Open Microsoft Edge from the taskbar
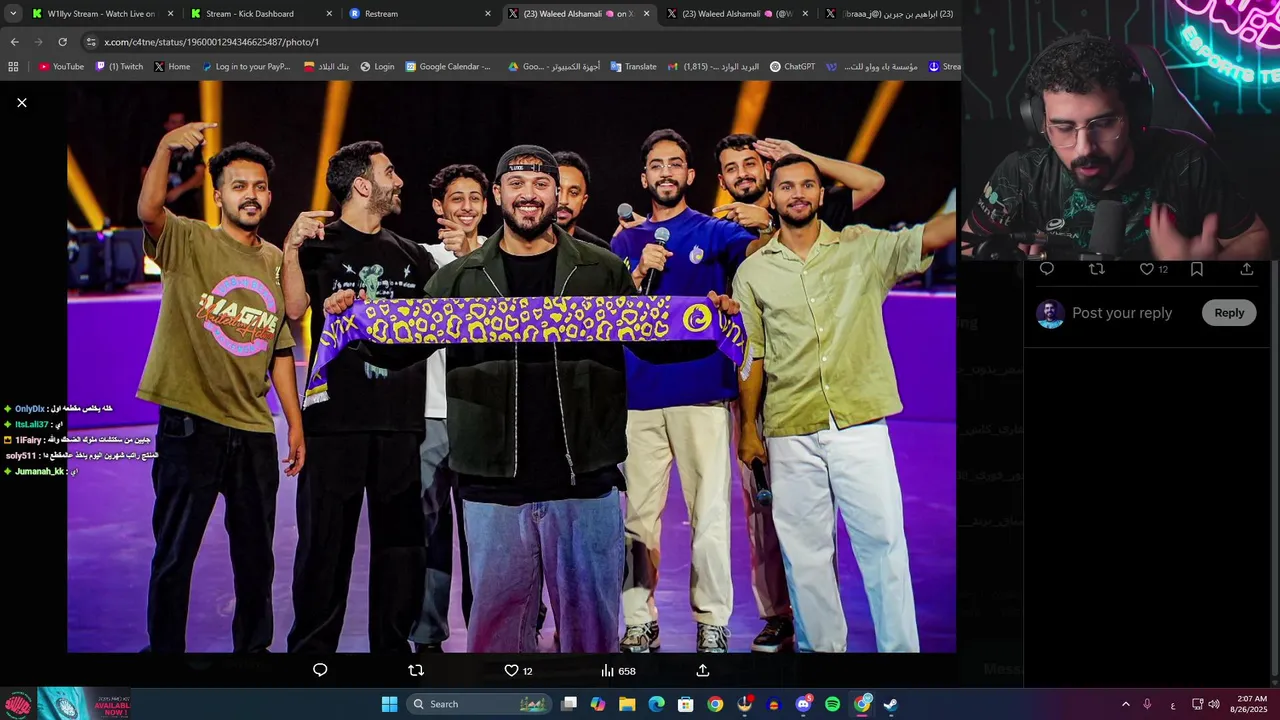Image resolution: width=1280 pixels, height=720 pixels. tap(656, 704)
